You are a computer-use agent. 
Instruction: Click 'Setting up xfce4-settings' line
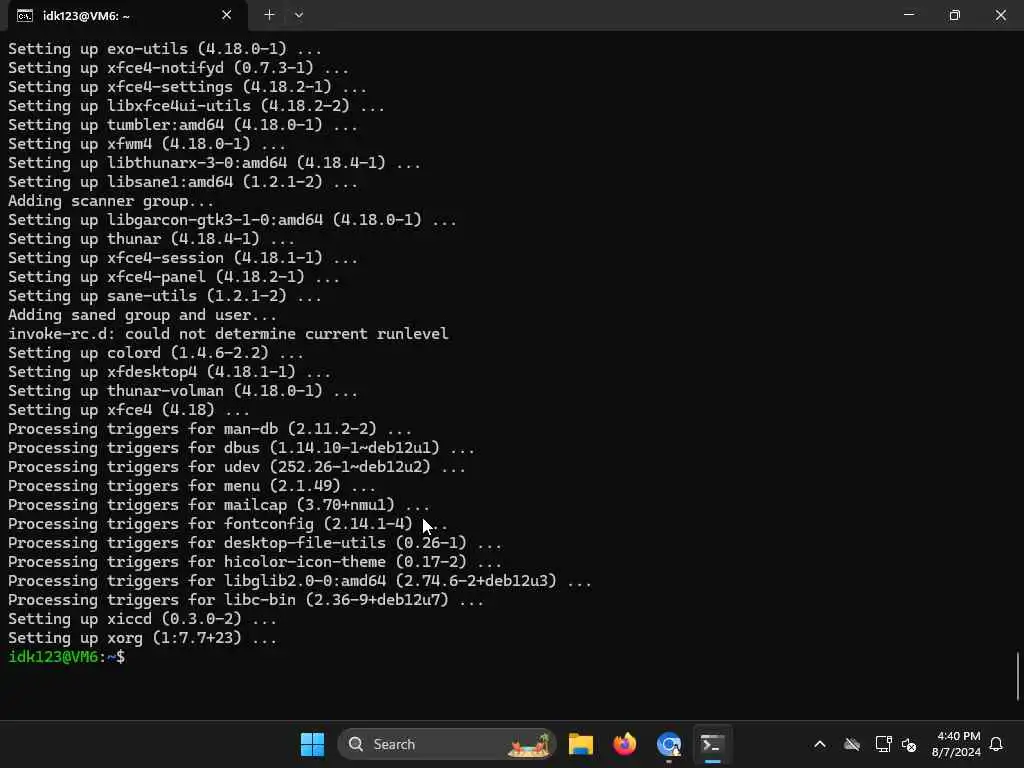point(187,88)
